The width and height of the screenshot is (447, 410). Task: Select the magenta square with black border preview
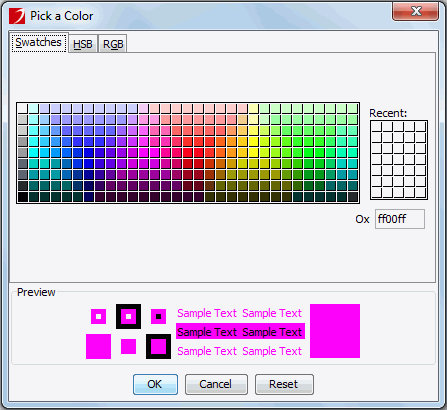(158, 346)
